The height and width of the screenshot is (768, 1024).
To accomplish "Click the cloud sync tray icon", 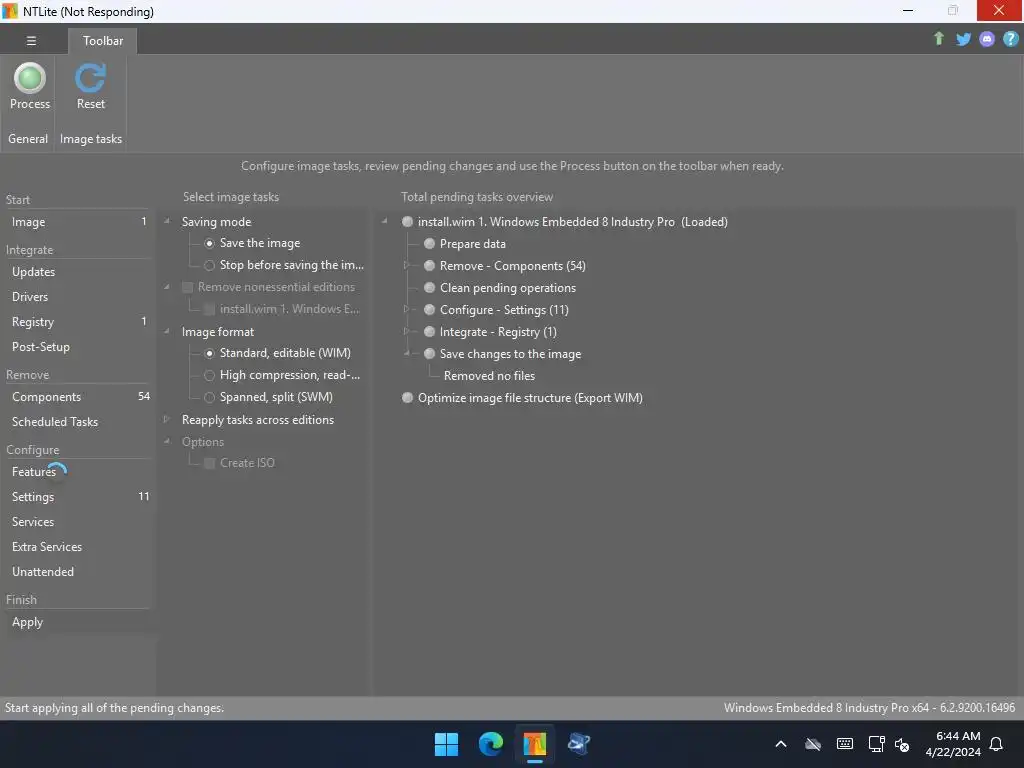I will click(x=812, y=744).
